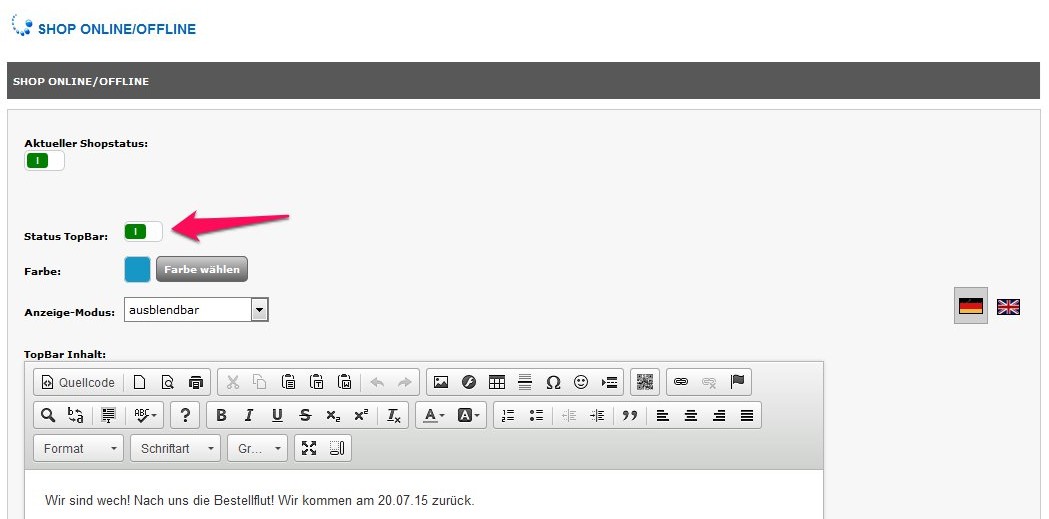Image resolution: width=1049 pixels, height=519 pixels.
Task: Maximize the editor with the fullscreen icon
Action: (x=309, y=448)
